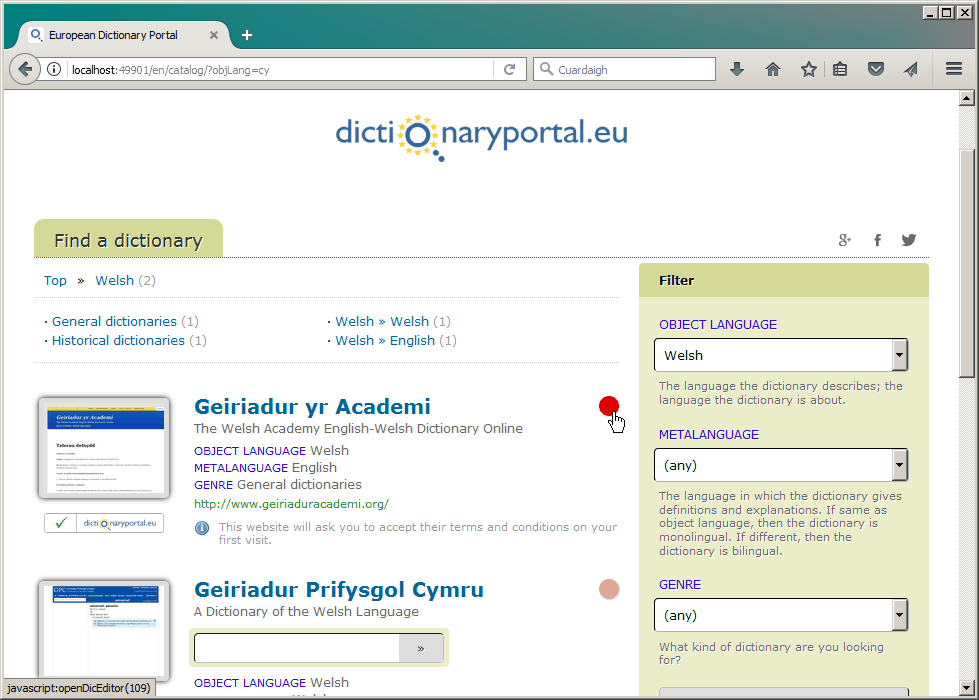Click 'METALANGUAGE English' text line
This screenshot has width=979, height=700.
pyautogui.click(x=265, y=468)
